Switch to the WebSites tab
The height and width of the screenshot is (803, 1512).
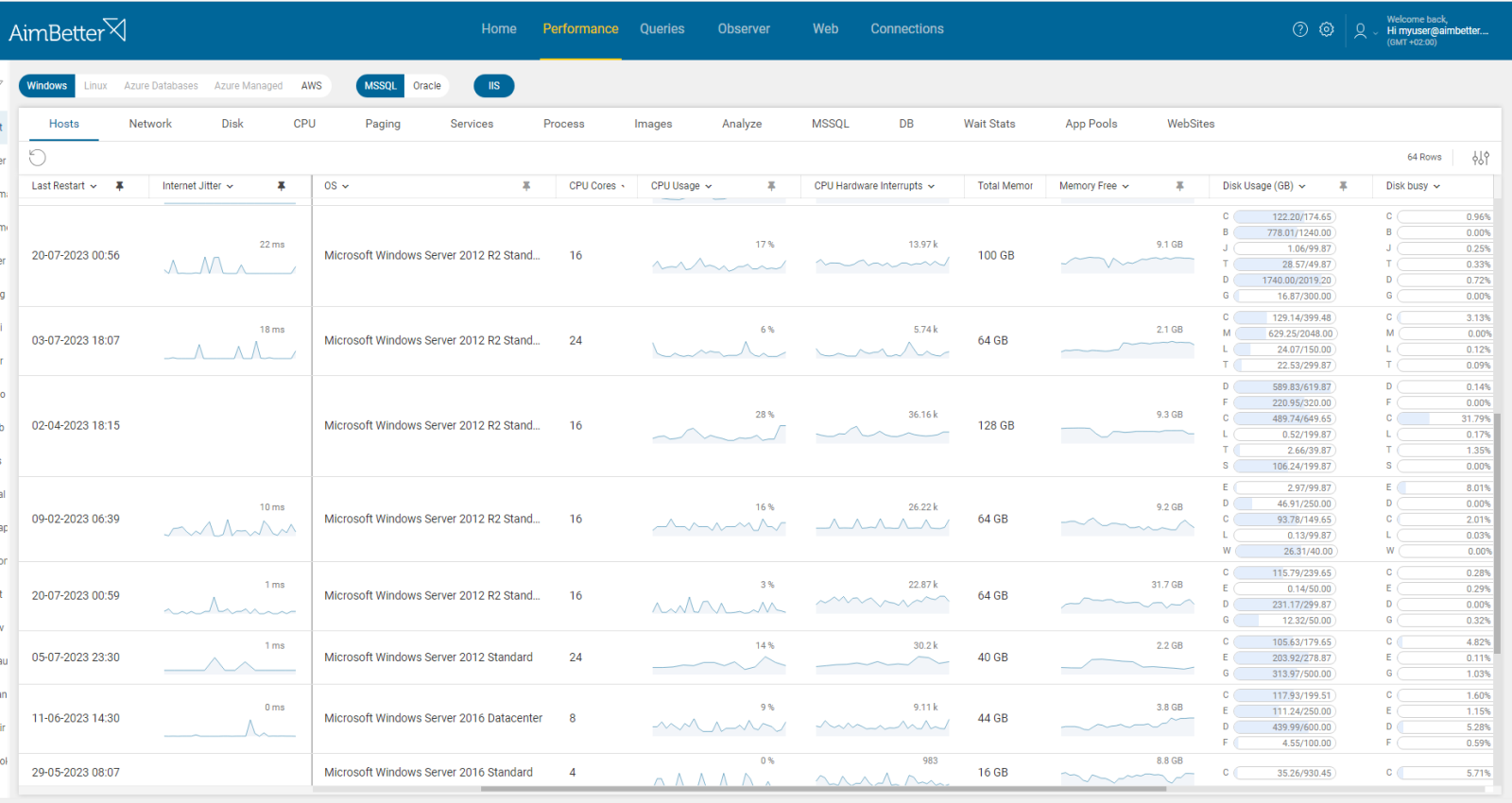(1191, 124)
